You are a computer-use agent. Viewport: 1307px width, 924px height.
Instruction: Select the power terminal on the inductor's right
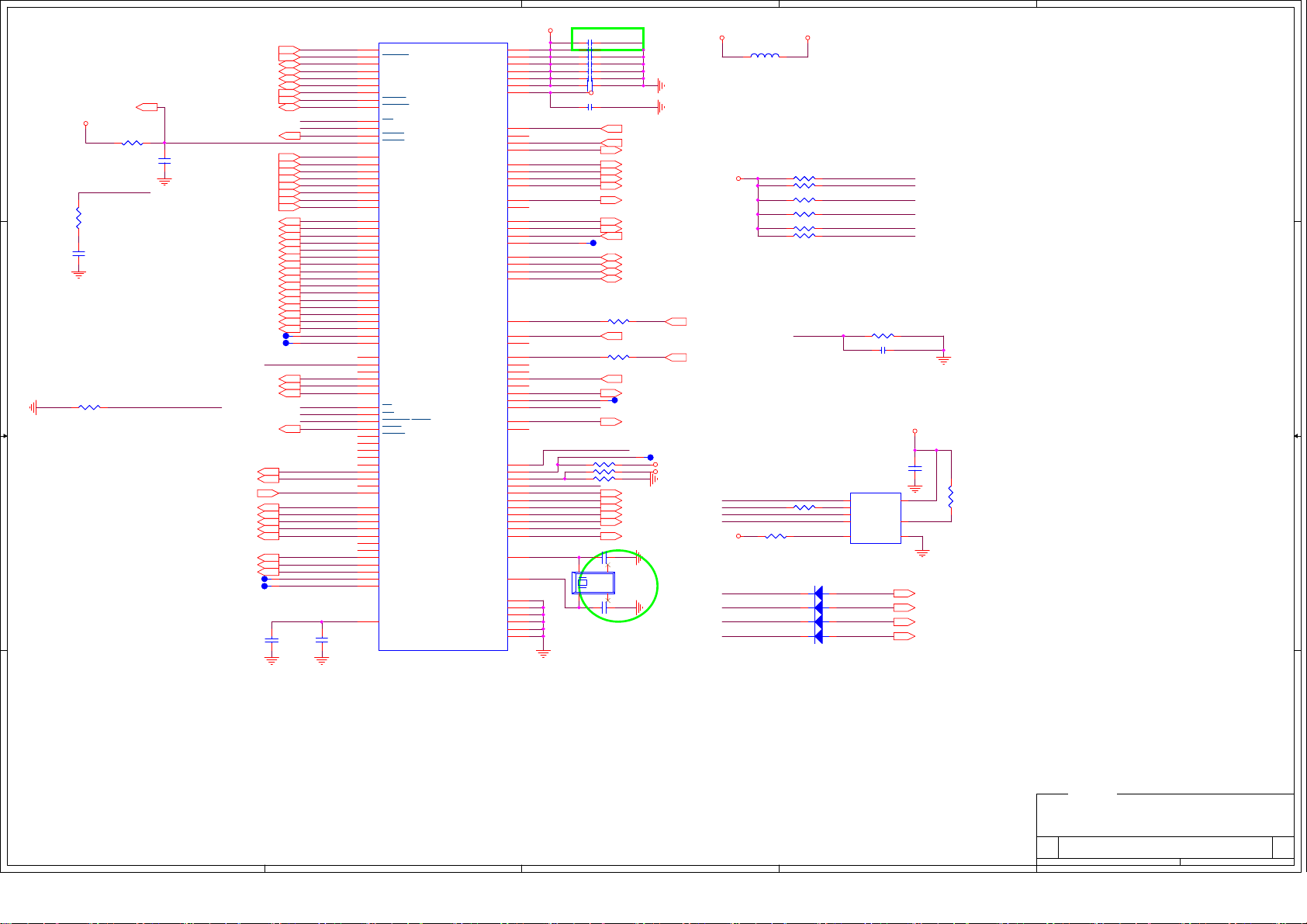tap(807, 37)
